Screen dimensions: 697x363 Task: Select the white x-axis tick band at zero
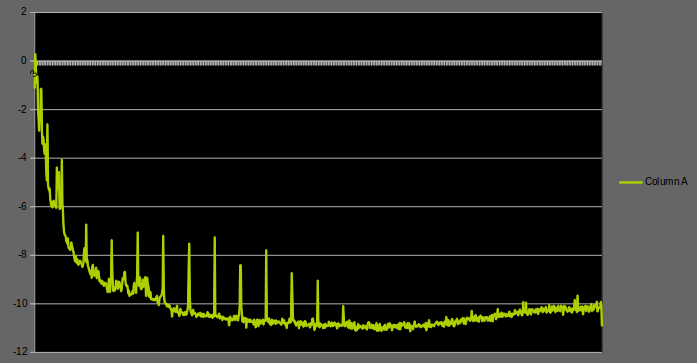[x=318, y=63]
